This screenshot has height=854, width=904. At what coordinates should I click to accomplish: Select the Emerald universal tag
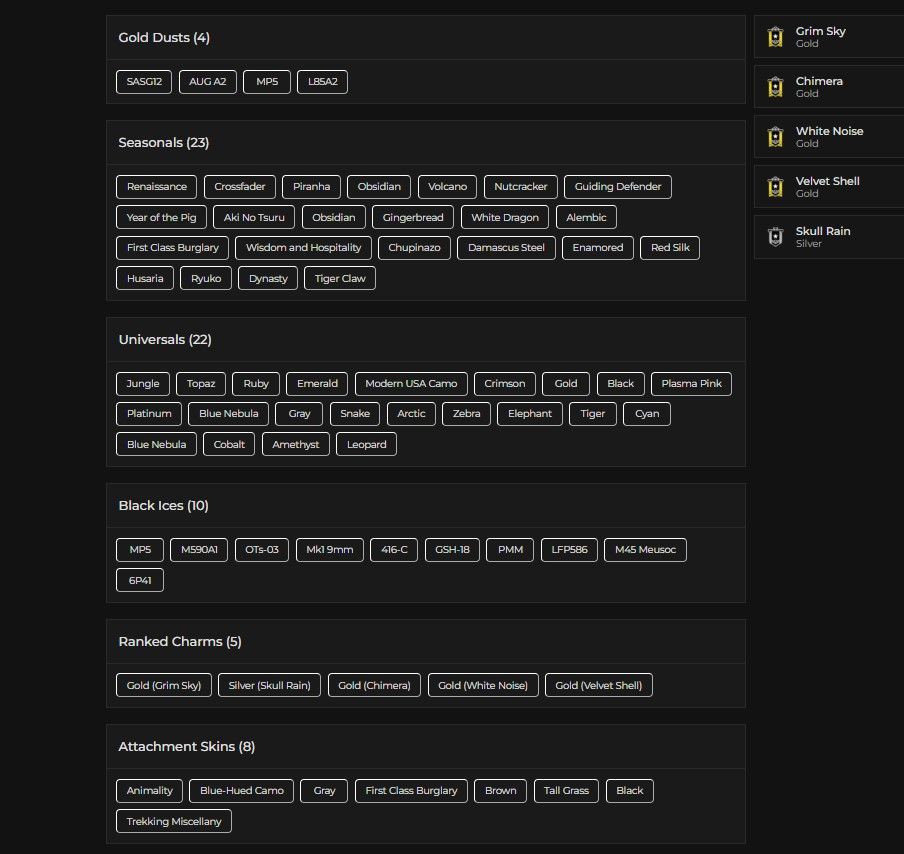[317, 384]
